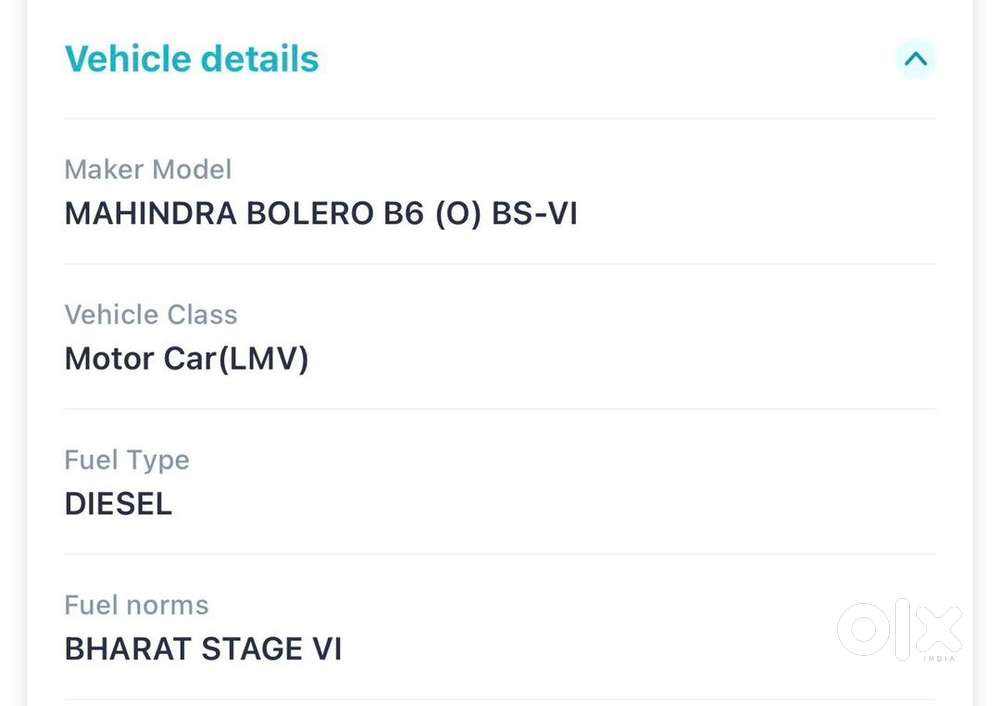Click the OLX India watermark logo

(x=899, y=629)
